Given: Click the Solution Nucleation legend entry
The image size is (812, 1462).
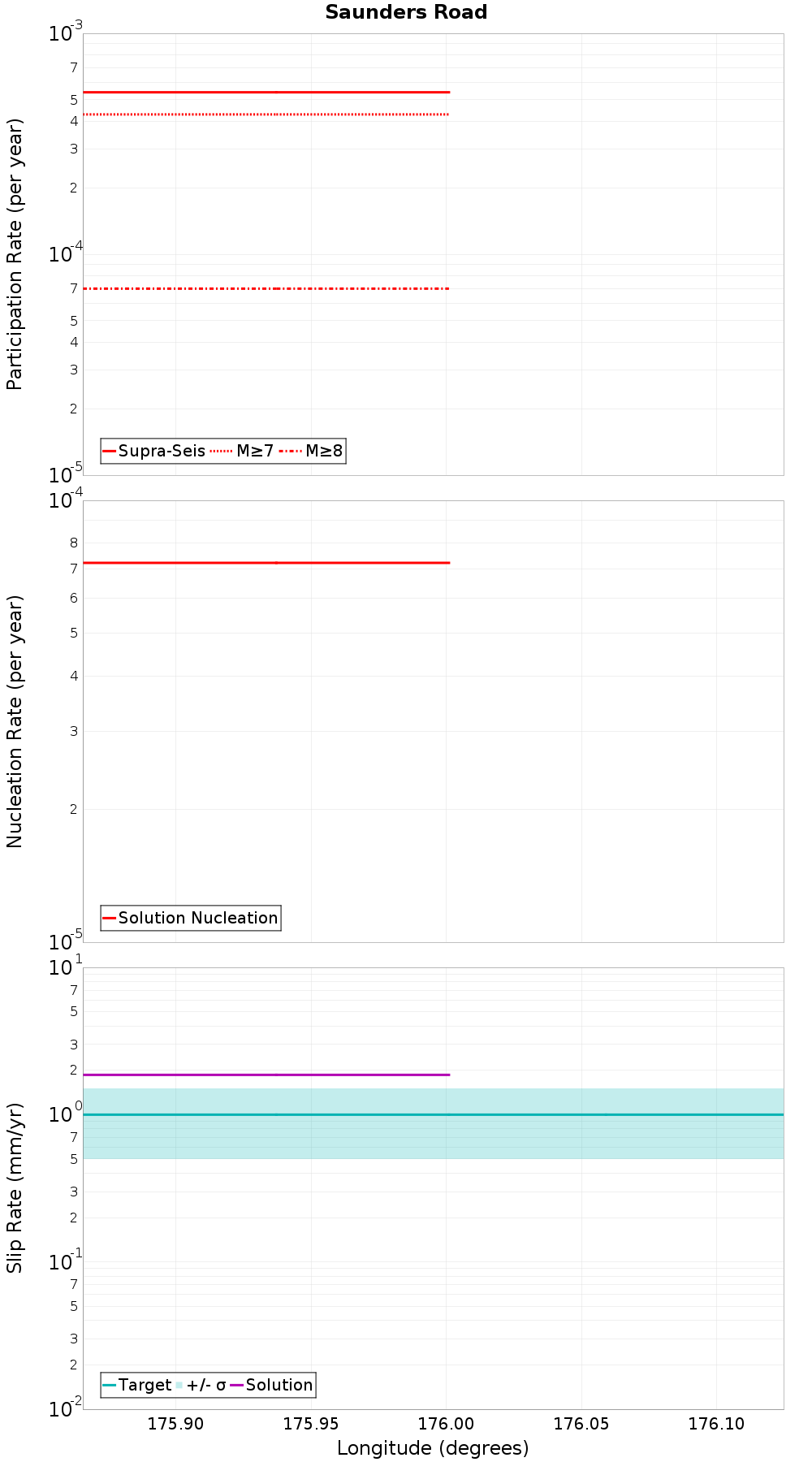Looking at the screenshot, I should 191,918.
